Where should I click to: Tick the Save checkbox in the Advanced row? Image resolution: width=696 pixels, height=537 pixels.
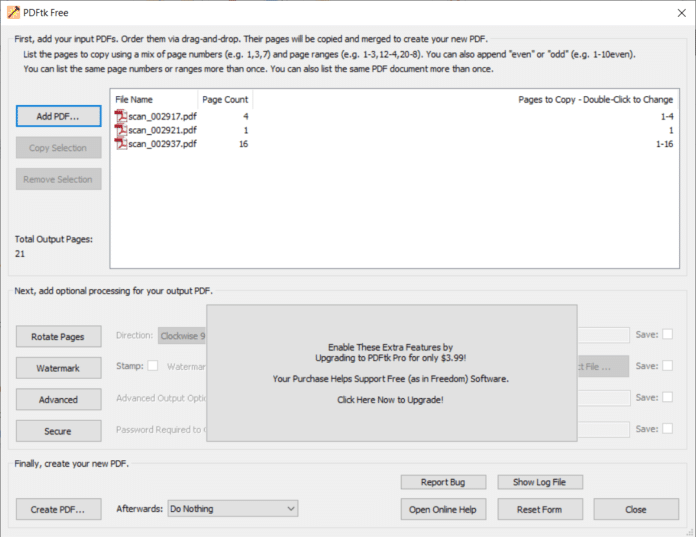tap(667, 398)
